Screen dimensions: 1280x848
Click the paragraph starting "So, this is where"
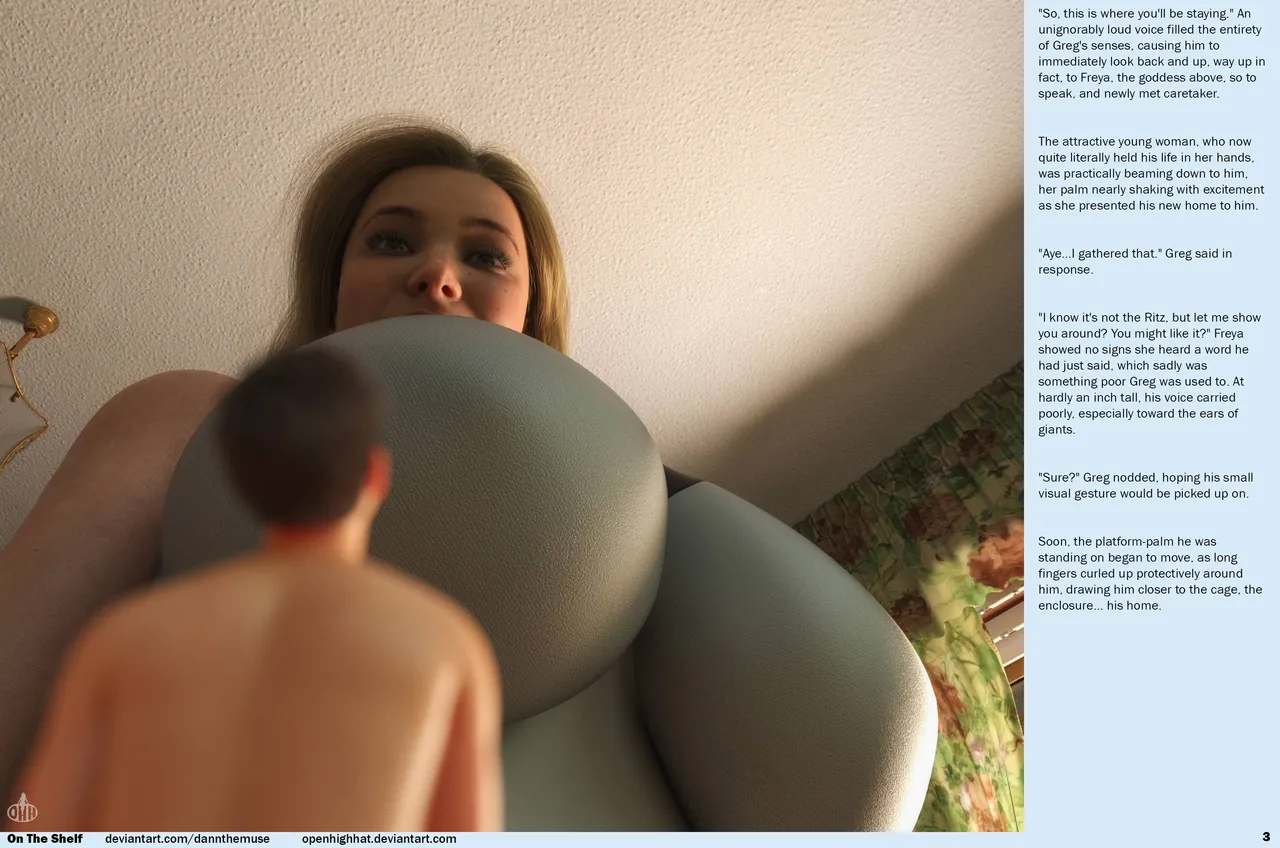1151,53
